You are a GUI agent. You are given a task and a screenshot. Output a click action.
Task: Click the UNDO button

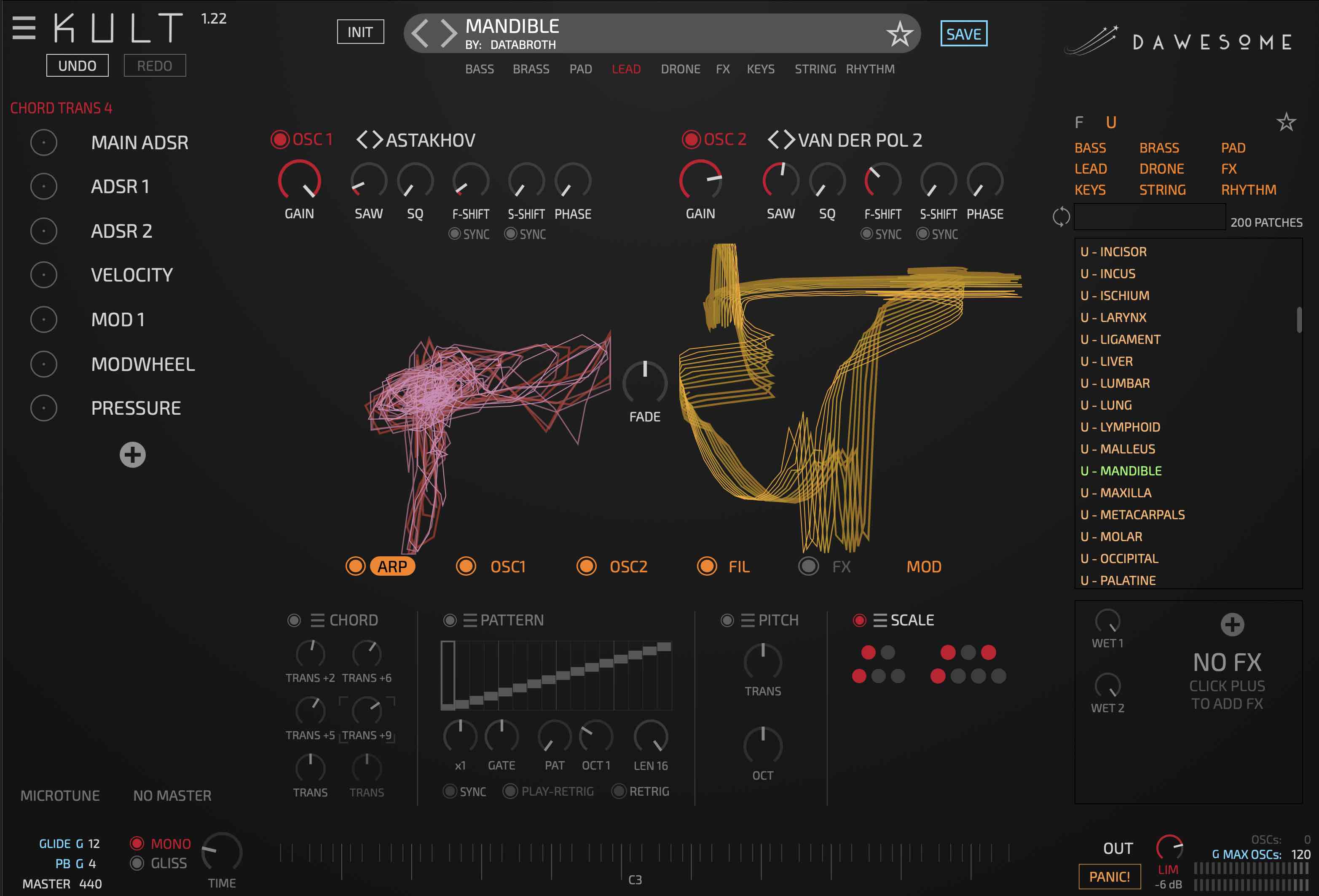(77, 66)
